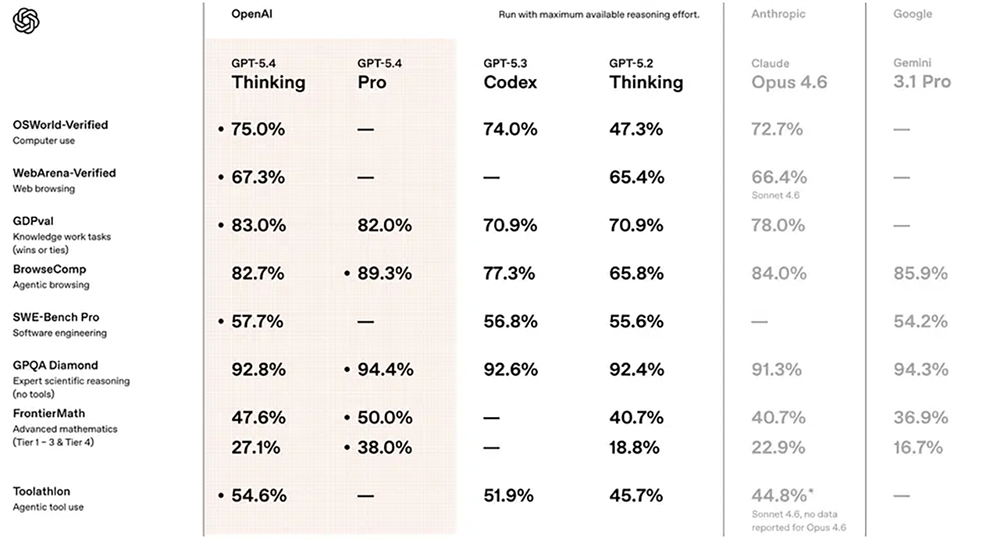
Task: Select the Google group heading
Action: (912, 14)
